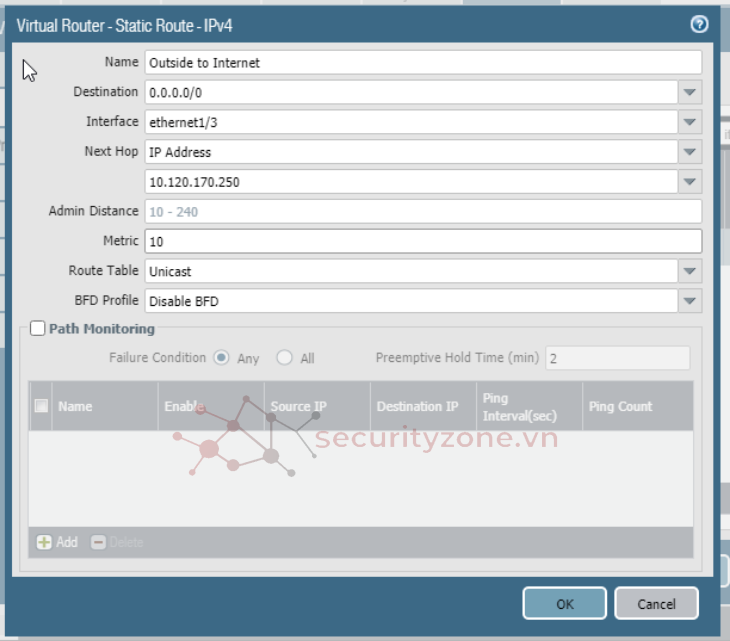Expand the Destination dropdown arrow
730x641 pixels.
pyautogui.click(x=690, y=92)
